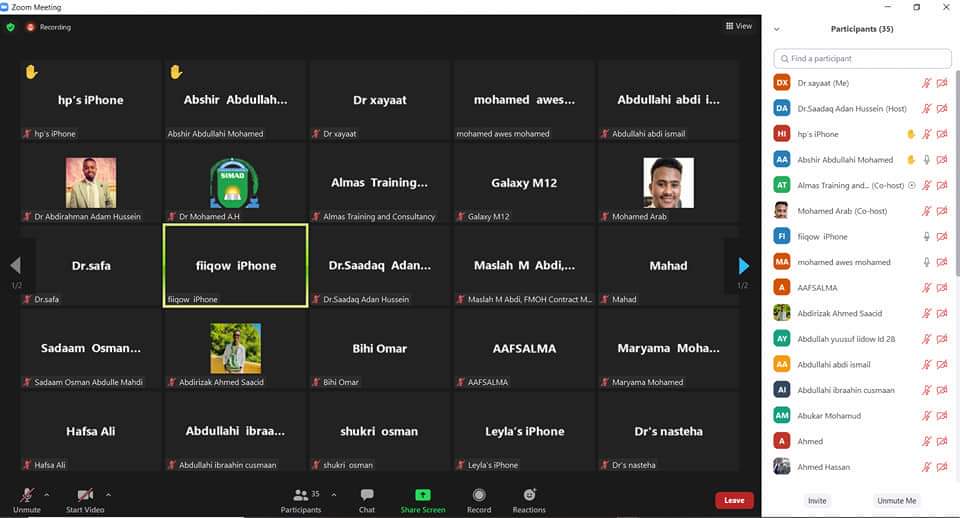Viewport: 960px width, 518px height.
Task: Click muted mic icon on Mahad tile
Action: tap(605, 299)
